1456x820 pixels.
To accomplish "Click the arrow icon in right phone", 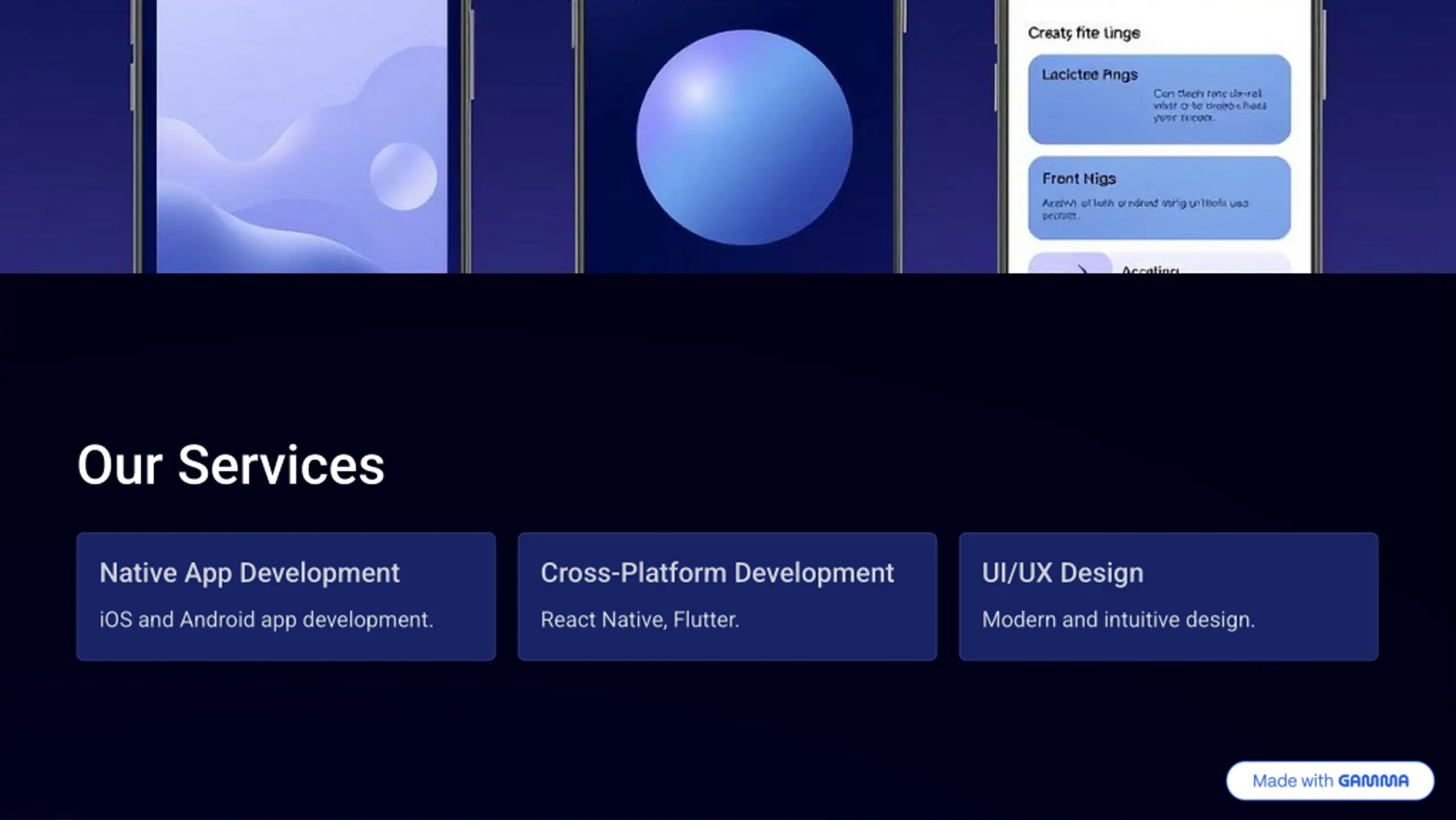I will (x=1081, y=269).
